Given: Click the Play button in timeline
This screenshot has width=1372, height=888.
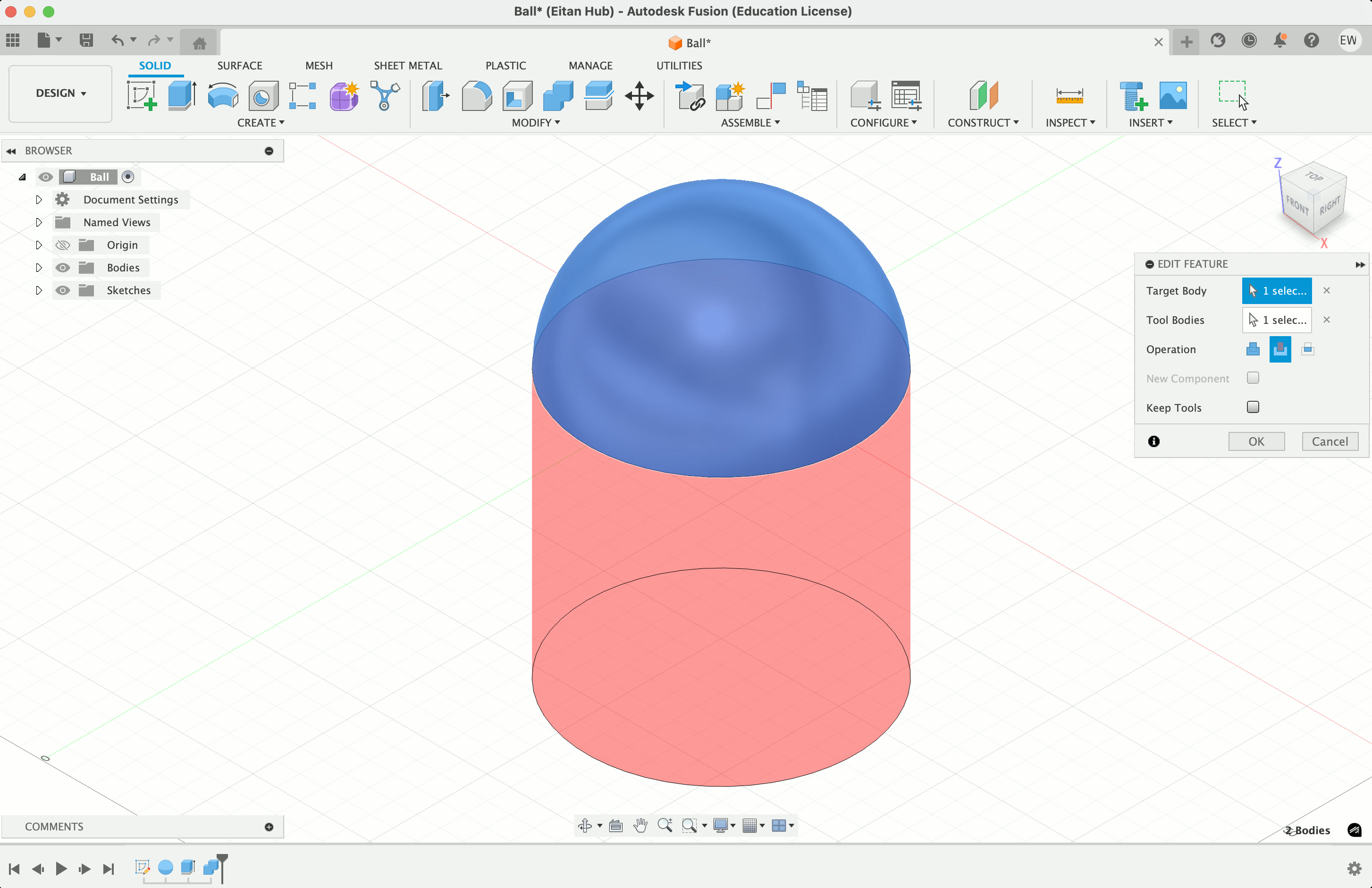Looking at the screenshot, I should [x=61, y=868].
